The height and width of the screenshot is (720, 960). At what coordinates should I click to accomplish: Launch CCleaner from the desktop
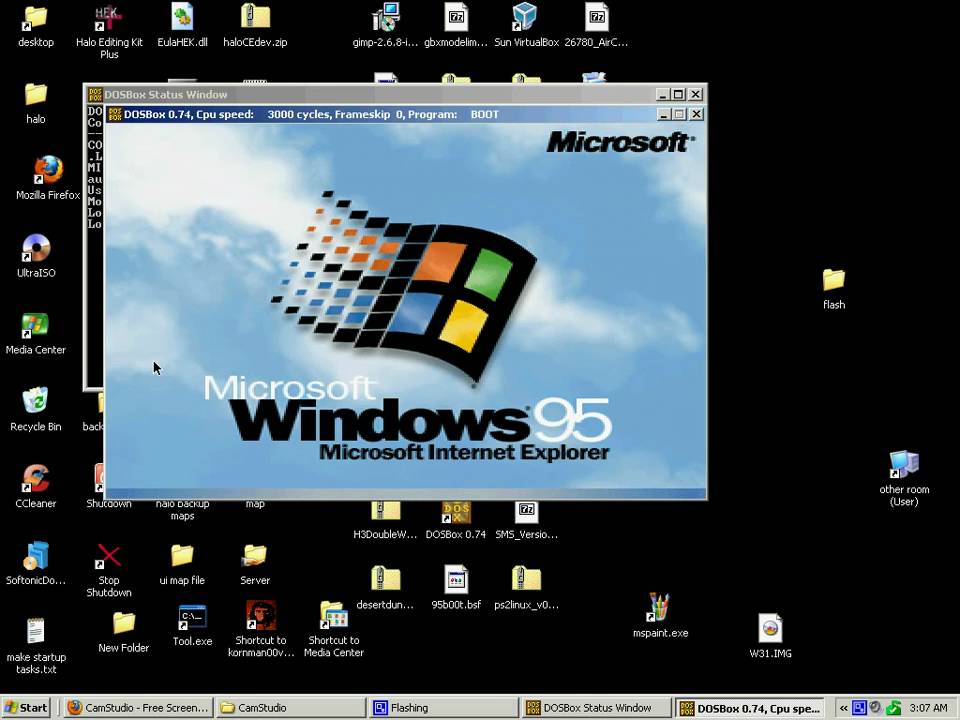click(36, 479)
